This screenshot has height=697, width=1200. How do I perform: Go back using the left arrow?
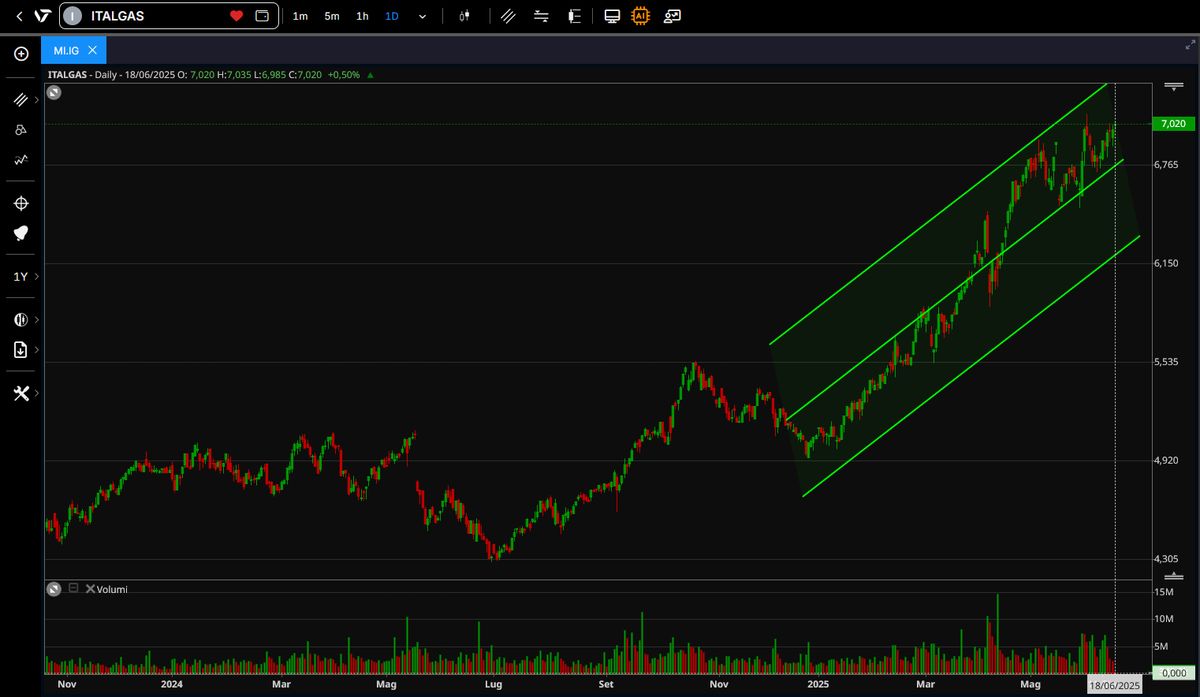[19, 16]
